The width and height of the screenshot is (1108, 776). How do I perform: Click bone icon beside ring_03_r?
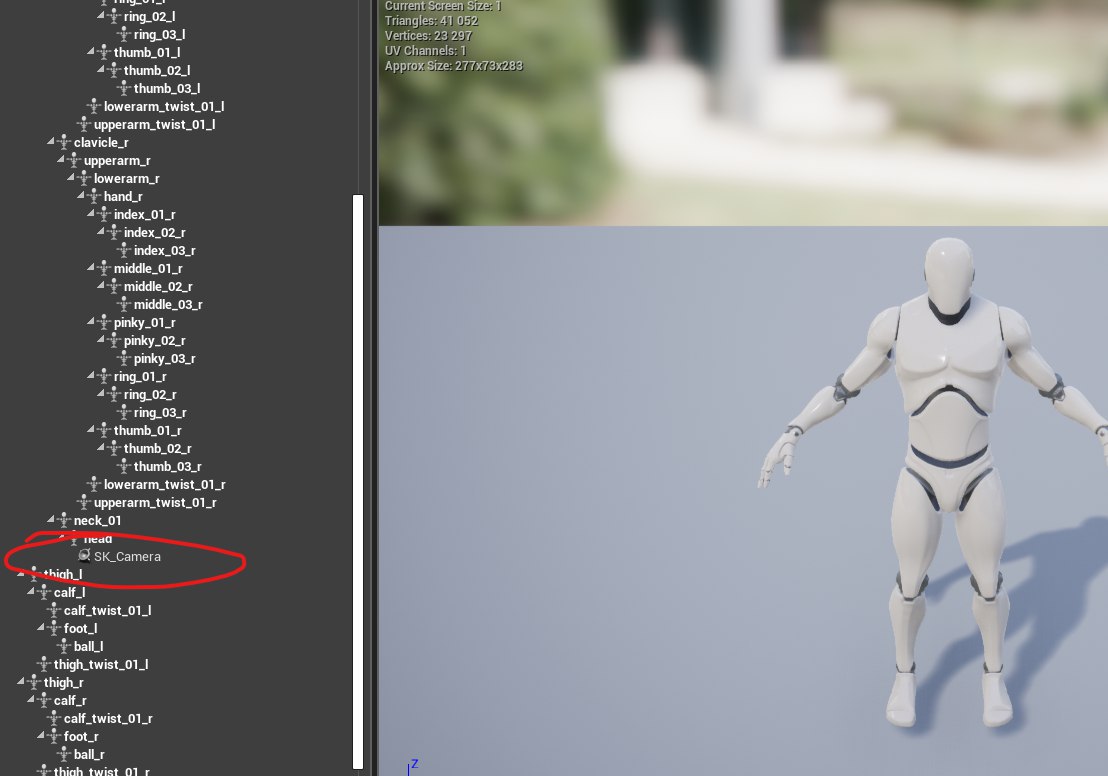[124, 412]
